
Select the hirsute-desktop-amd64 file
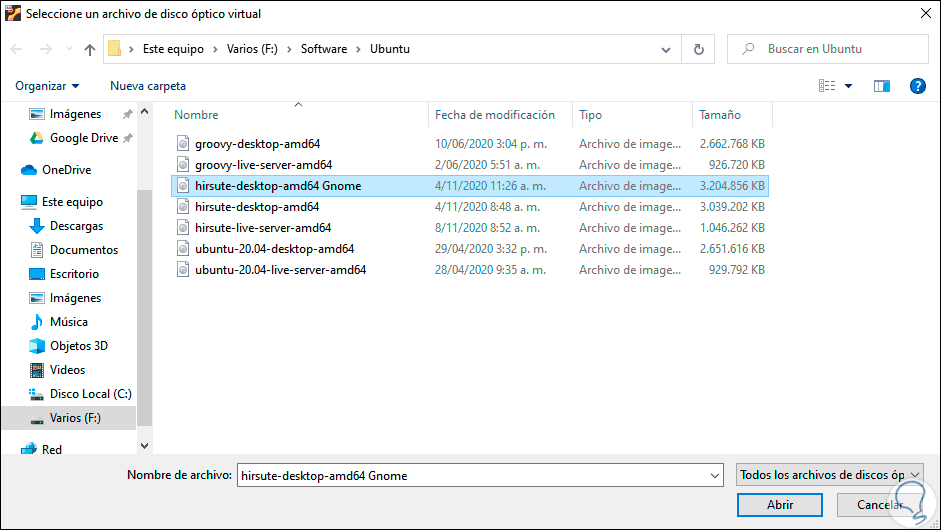click(257, 206)
